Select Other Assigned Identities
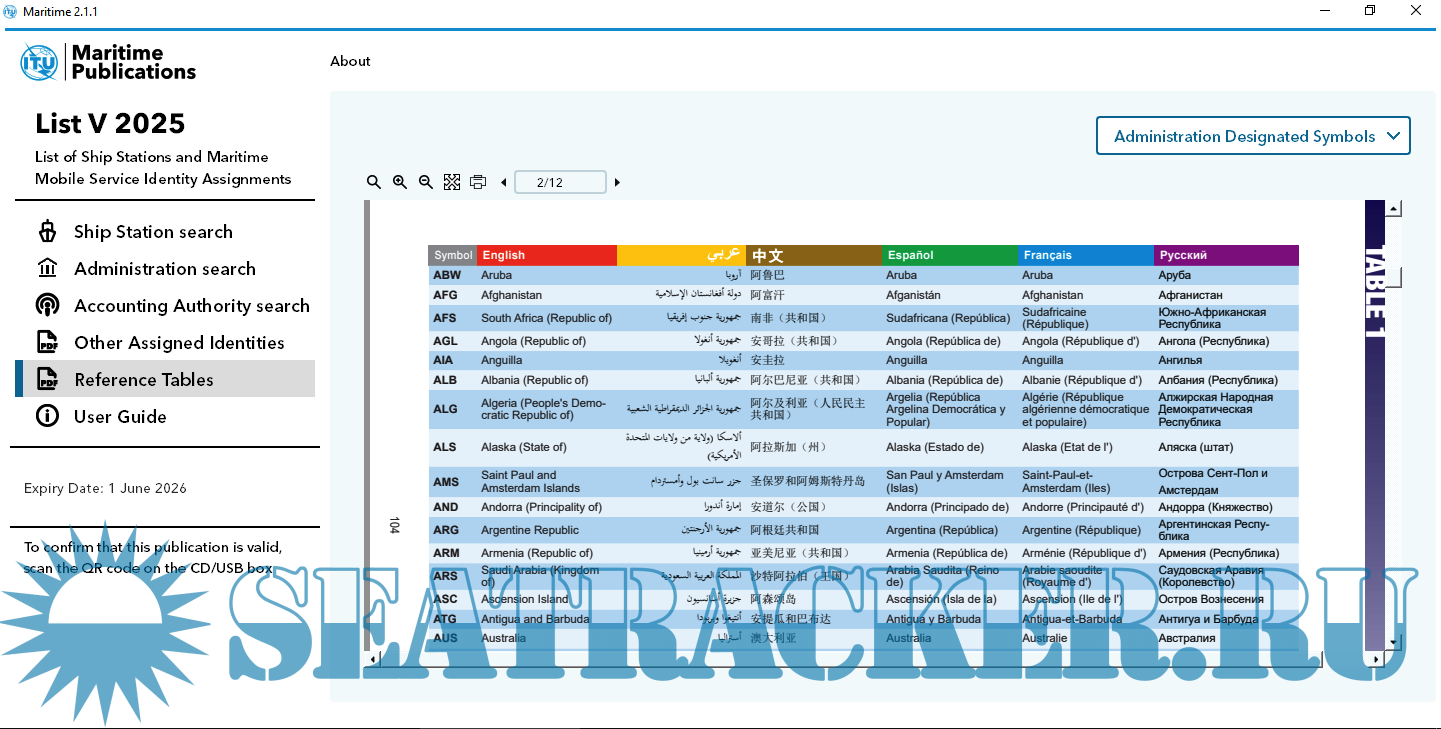 pos(179,343)
